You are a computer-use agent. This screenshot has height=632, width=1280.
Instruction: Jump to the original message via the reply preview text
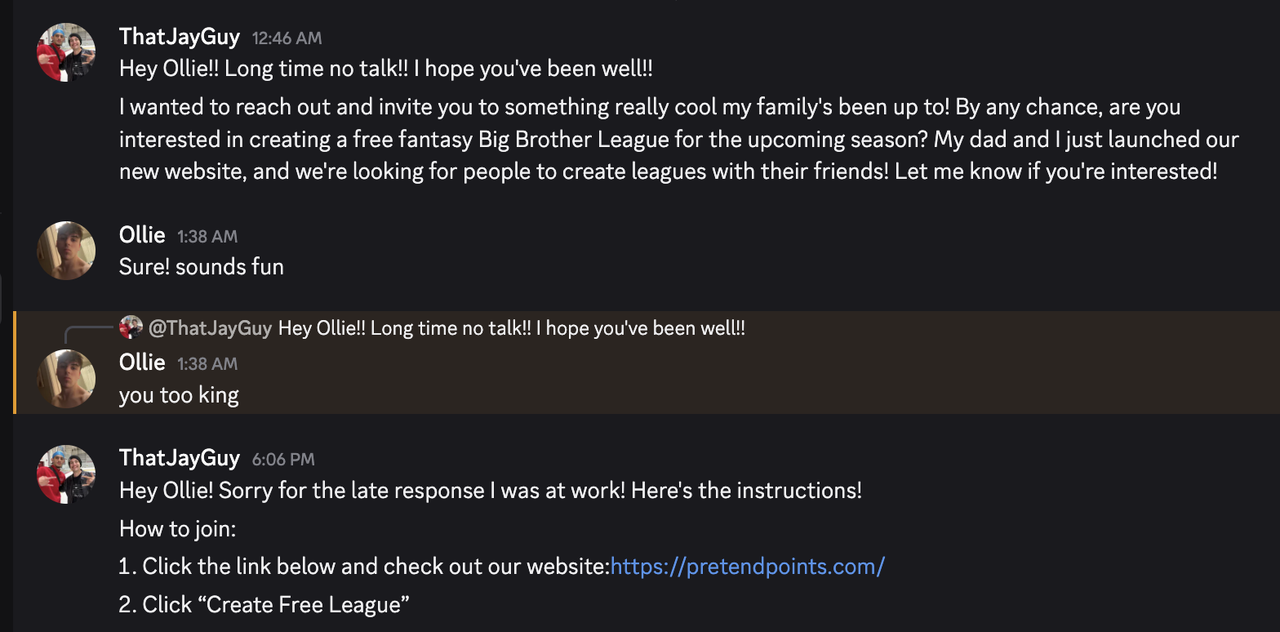coord(511,328)
